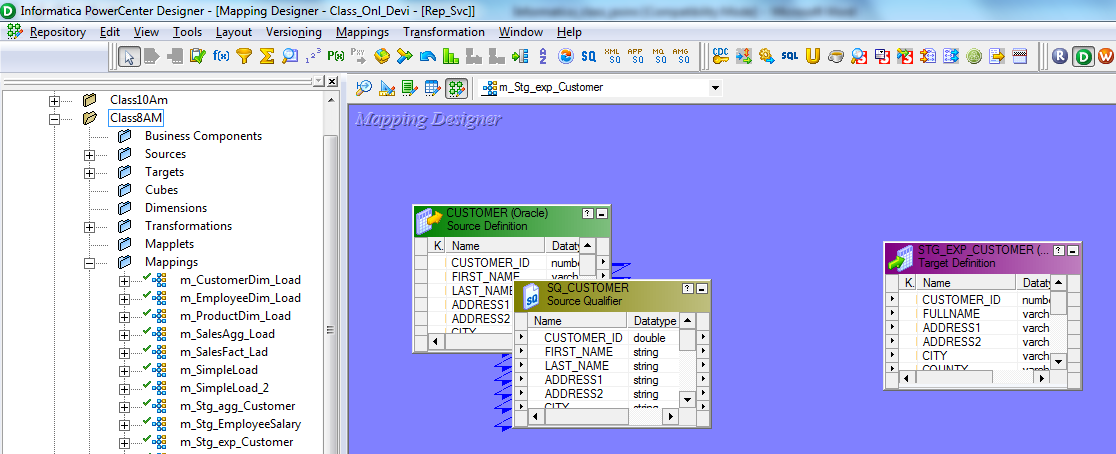
Task: Click the LAST_NAME port in SQ_CUSTOMER
Action: 577,366
